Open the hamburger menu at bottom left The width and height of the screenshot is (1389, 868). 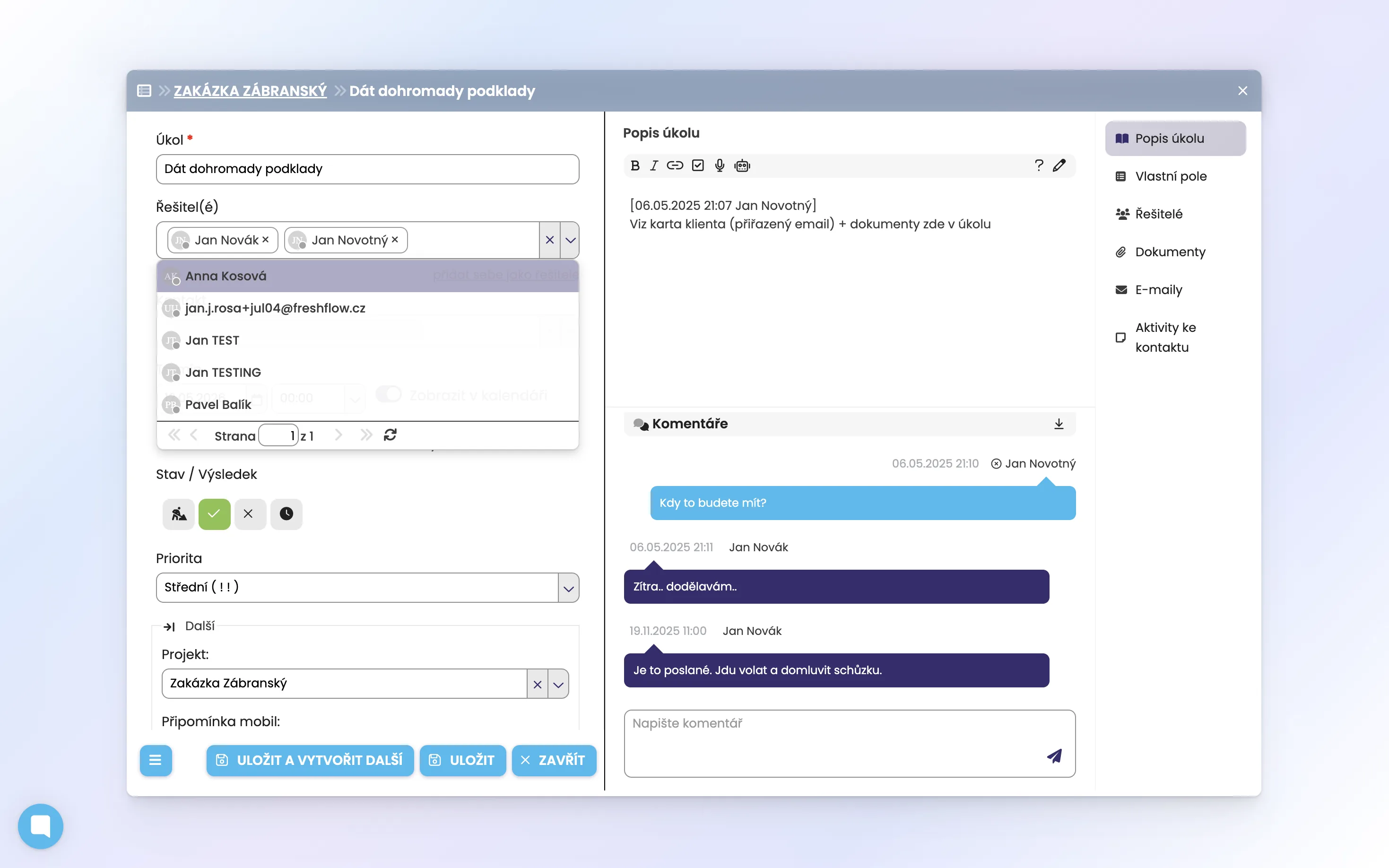click(x=156, y=761)
